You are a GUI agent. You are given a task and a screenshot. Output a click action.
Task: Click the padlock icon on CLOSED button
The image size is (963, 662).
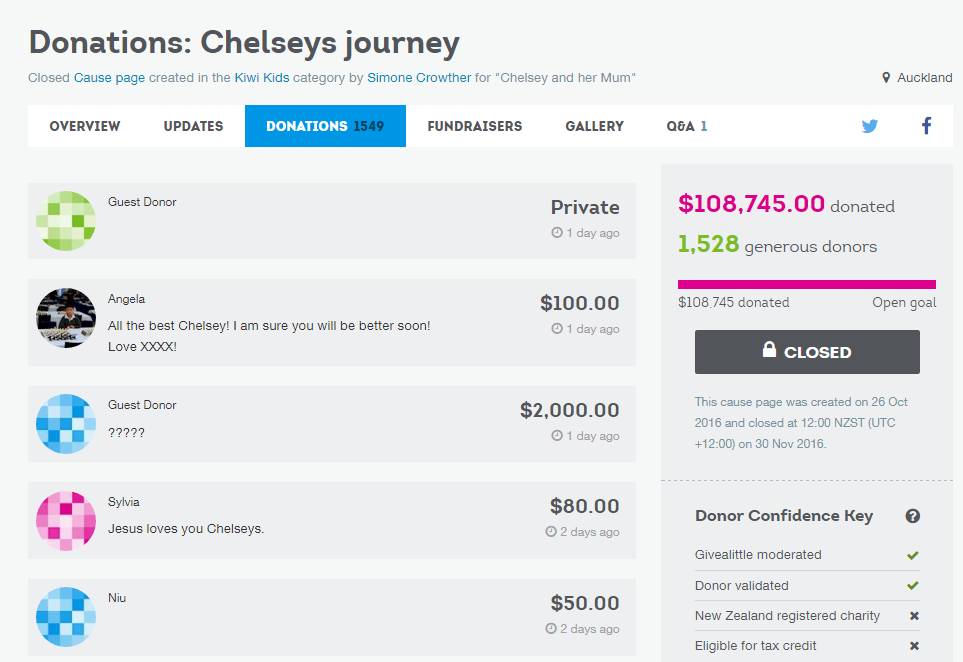click(769, 349)
